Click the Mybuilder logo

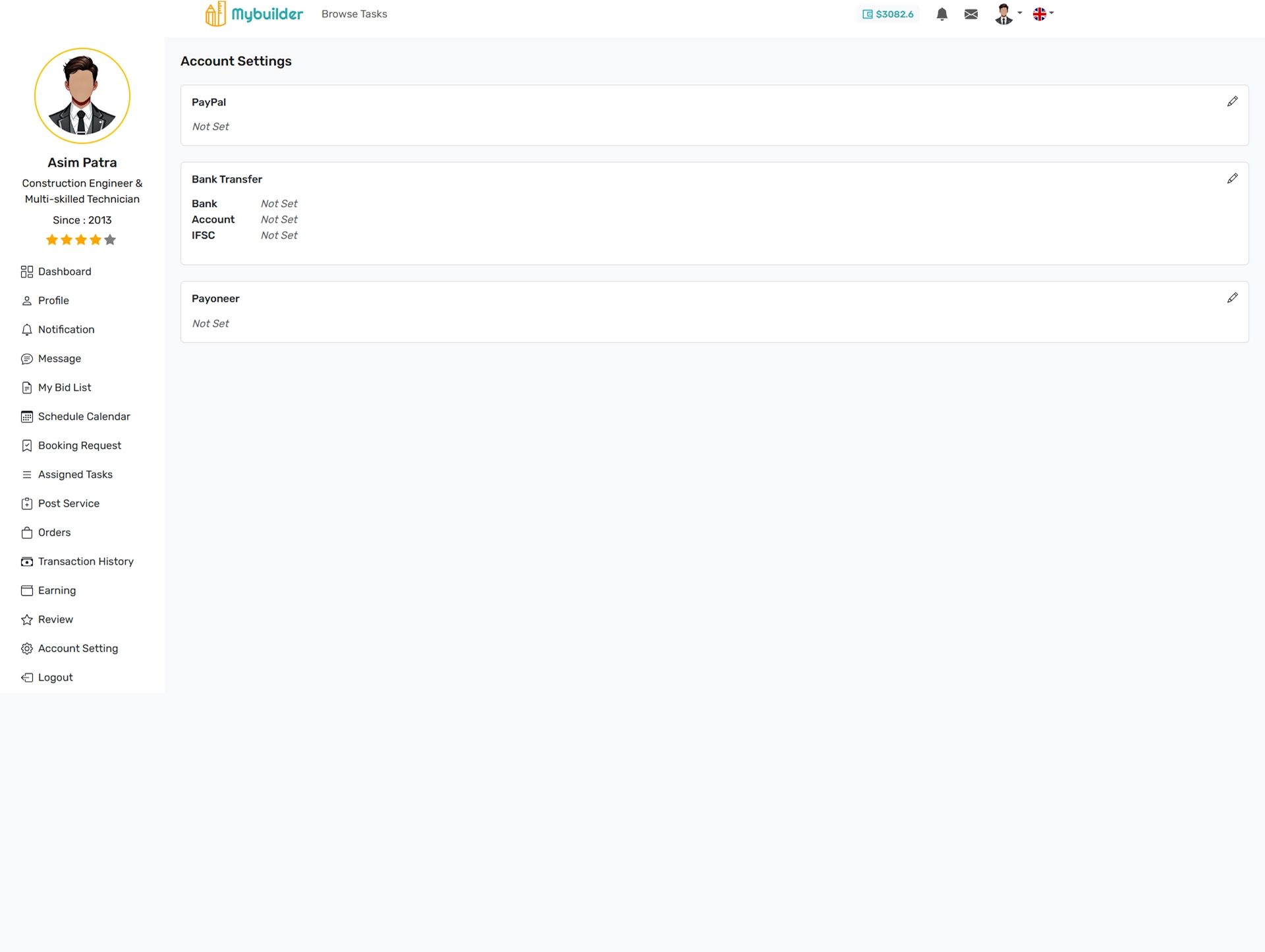pos(254,14)
